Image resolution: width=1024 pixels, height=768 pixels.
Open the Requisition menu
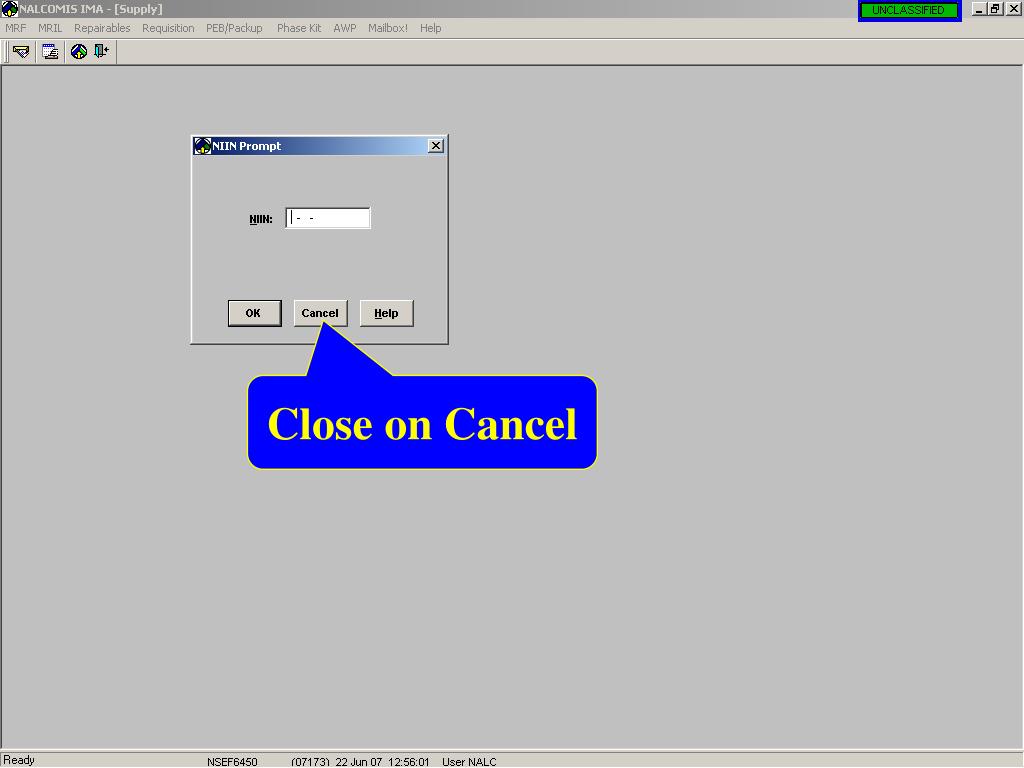point(168,28)
